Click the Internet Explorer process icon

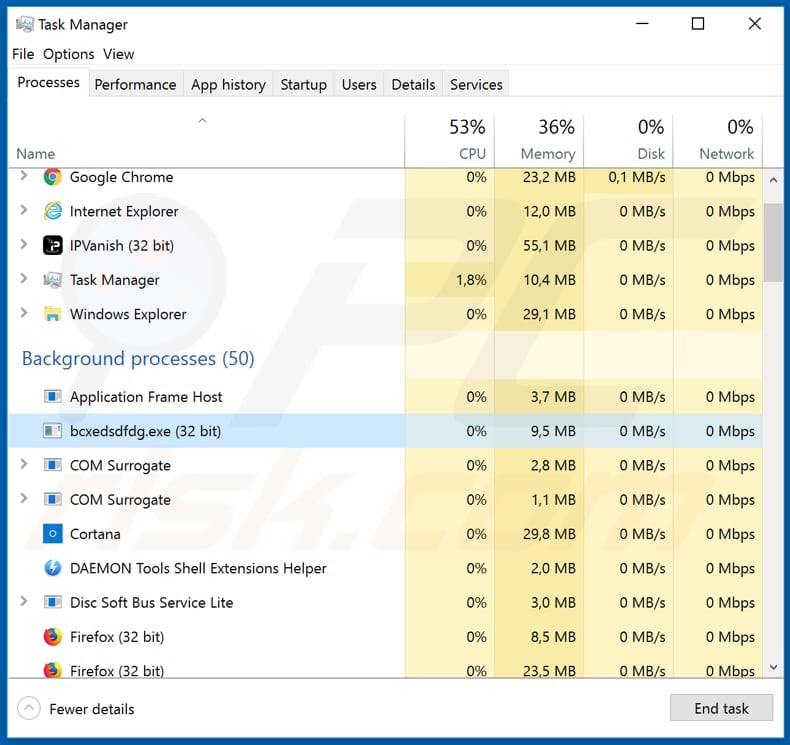(52, 211)
